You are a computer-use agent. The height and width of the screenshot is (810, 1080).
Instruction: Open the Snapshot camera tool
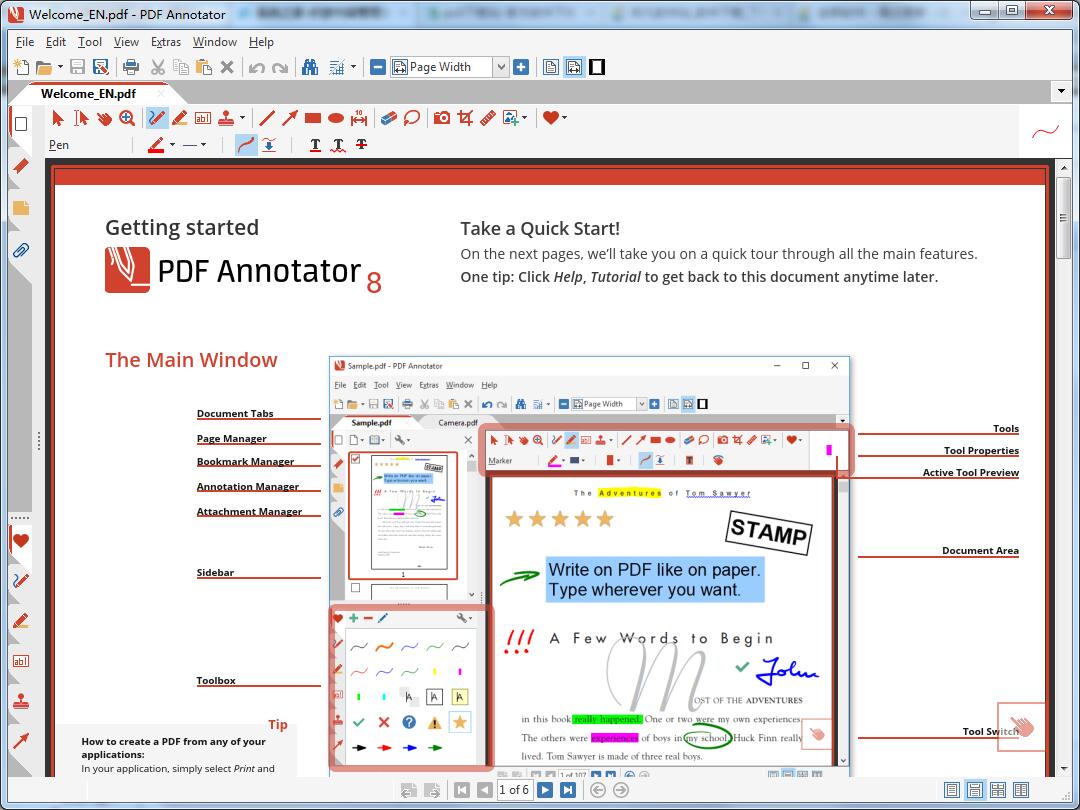pos(441,117)
